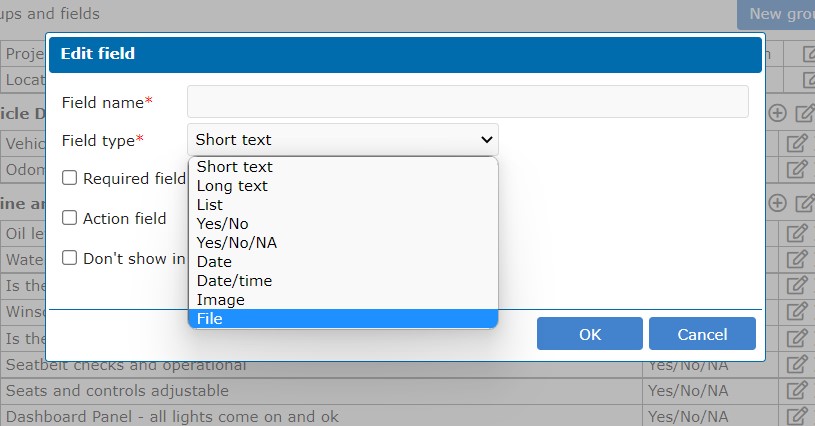
Task: Click the lower plus icon to add field
Action: pos(777,203)
